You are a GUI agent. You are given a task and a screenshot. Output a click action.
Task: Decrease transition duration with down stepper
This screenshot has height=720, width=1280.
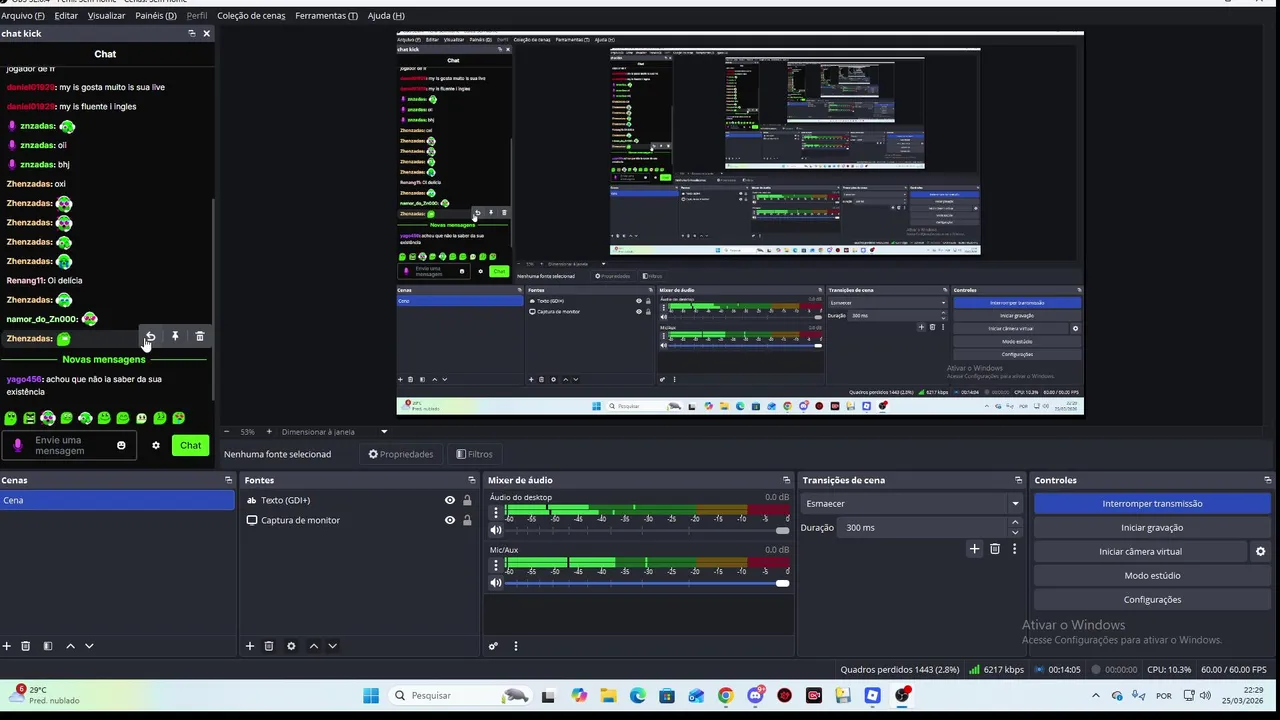click(x=1015, y=532)
